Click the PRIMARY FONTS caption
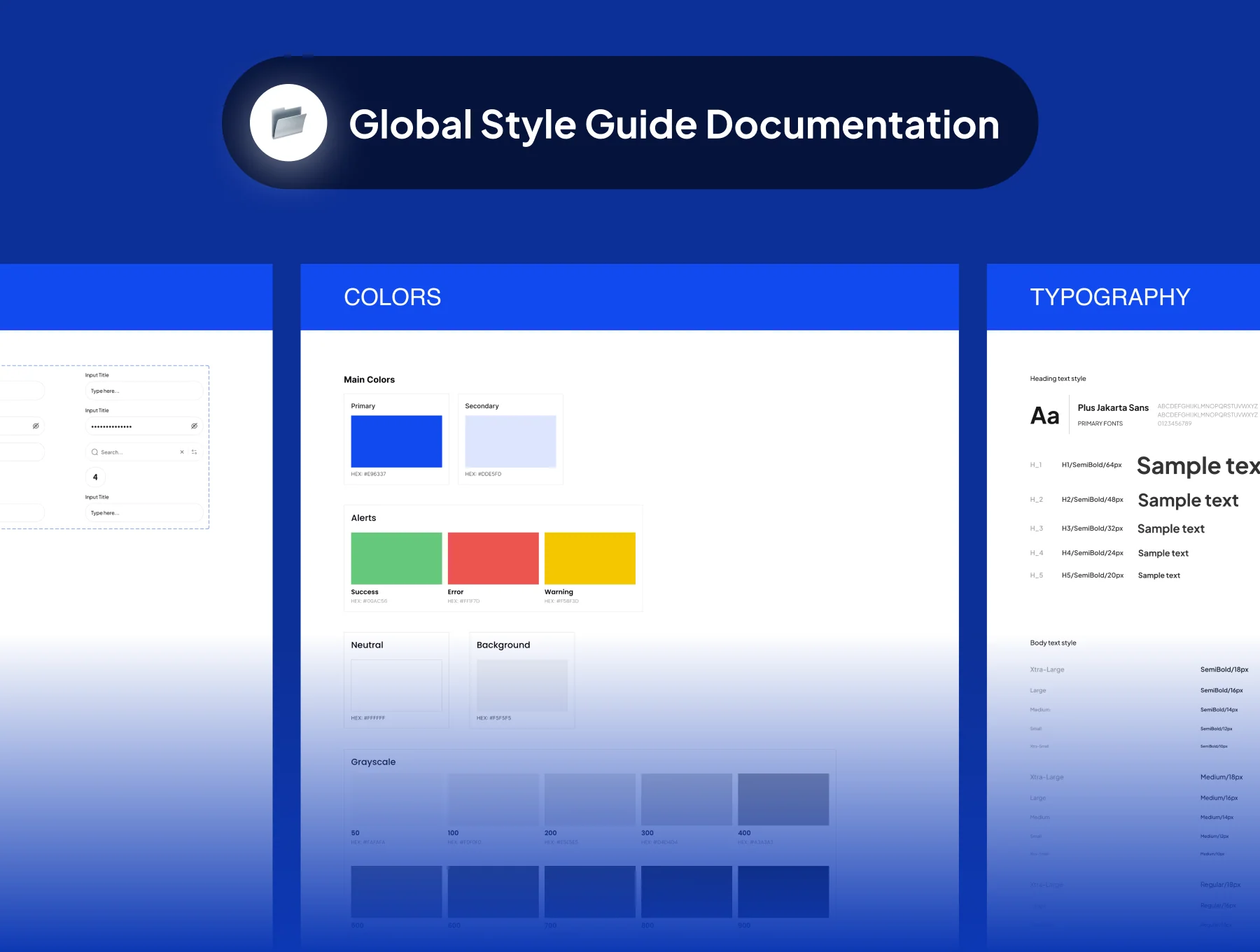The width and height of the screenshot is (1260, 952). [1100, 423]
